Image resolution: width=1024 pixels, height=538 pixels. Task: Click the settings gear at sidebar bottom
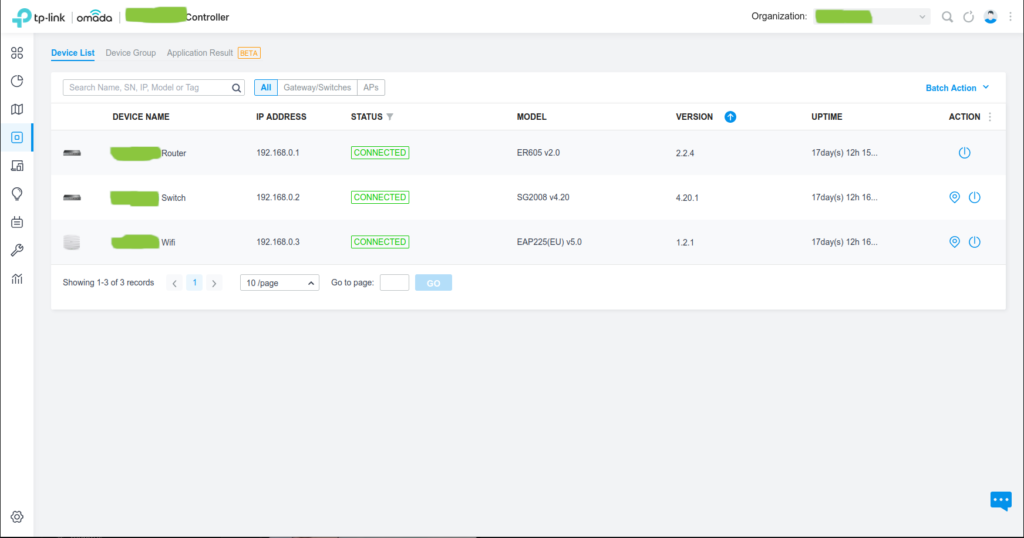(17, 517)
